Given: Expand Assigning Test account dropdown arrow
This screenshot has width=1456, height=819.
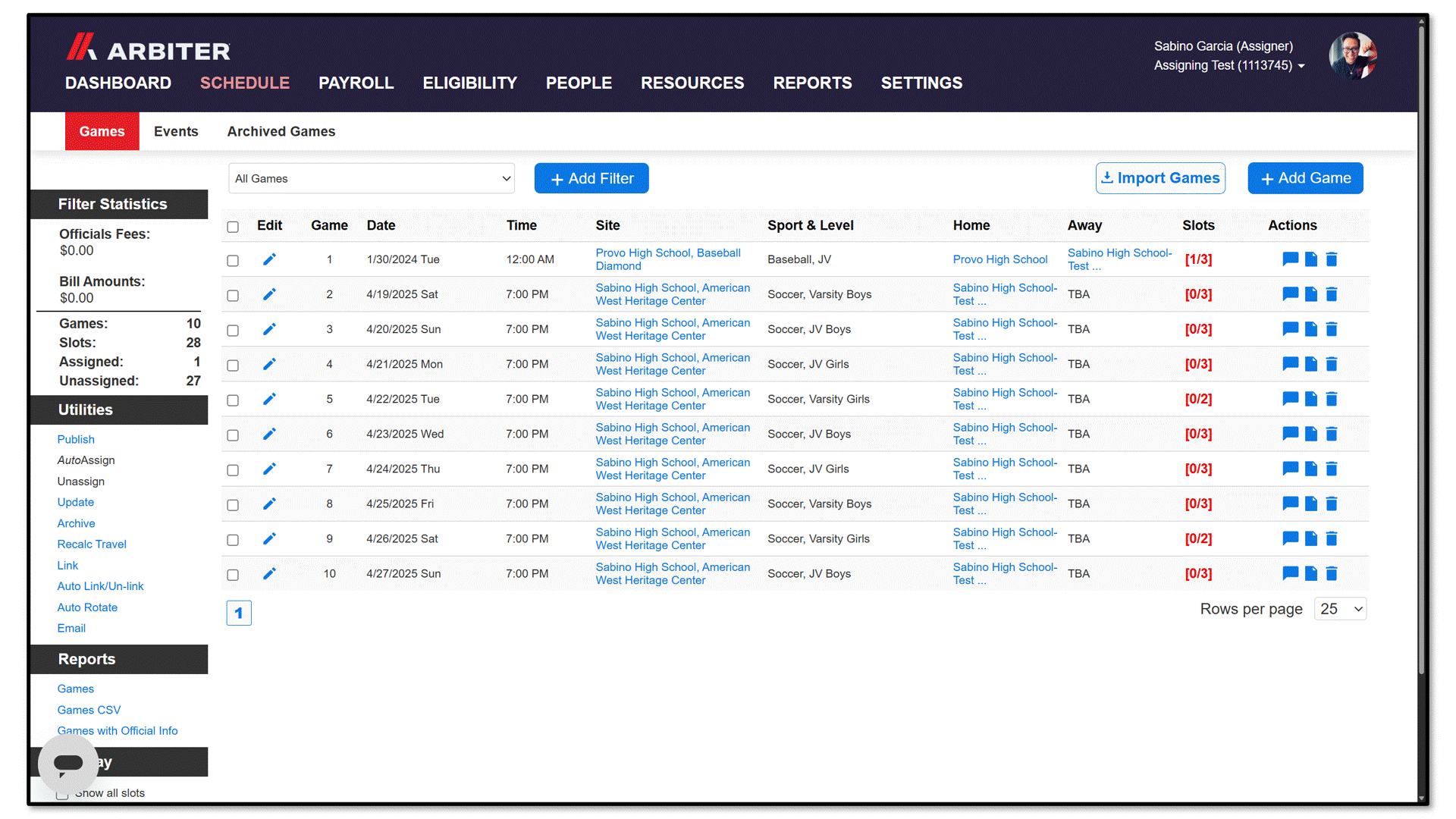Looking at the screenshot, I should pos(1301,66).
